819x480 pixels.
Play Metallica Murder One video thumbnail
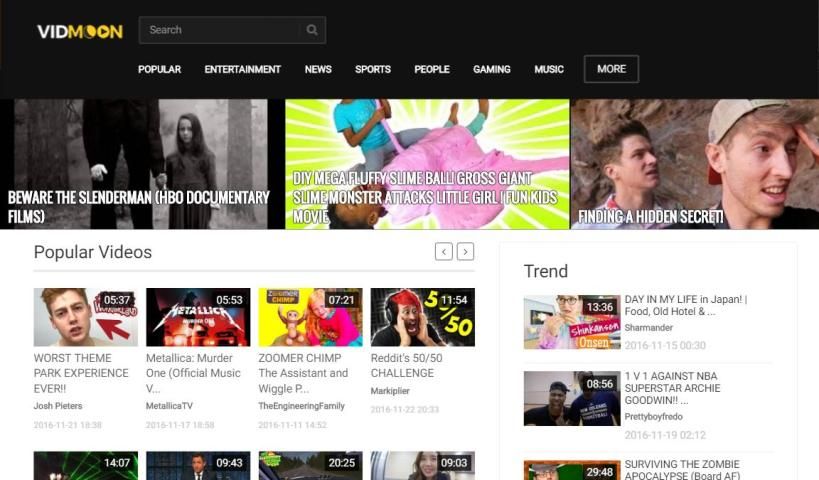click(x=198, y=317)
